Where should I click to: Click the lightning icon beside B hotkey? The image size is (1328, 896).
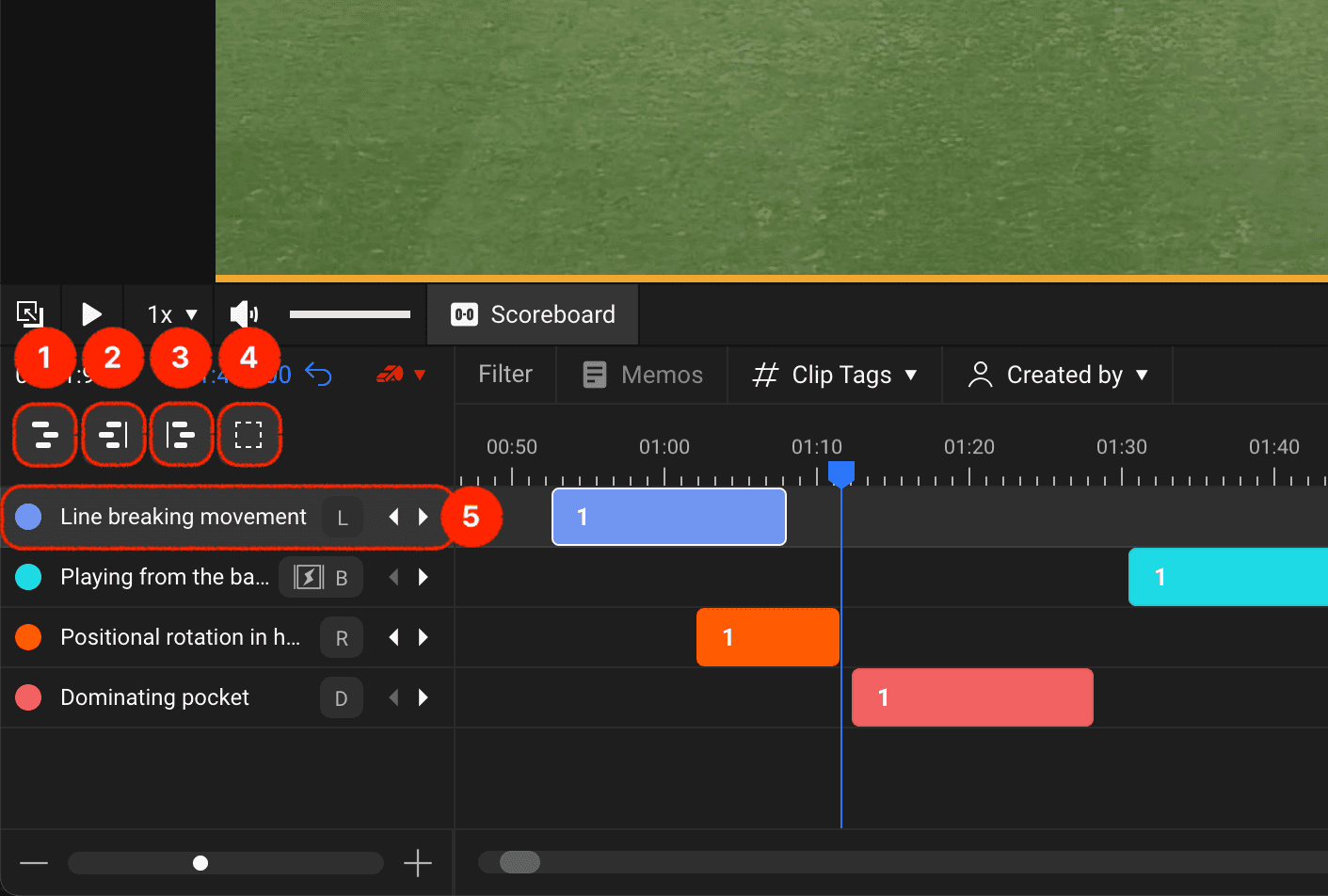309,577
